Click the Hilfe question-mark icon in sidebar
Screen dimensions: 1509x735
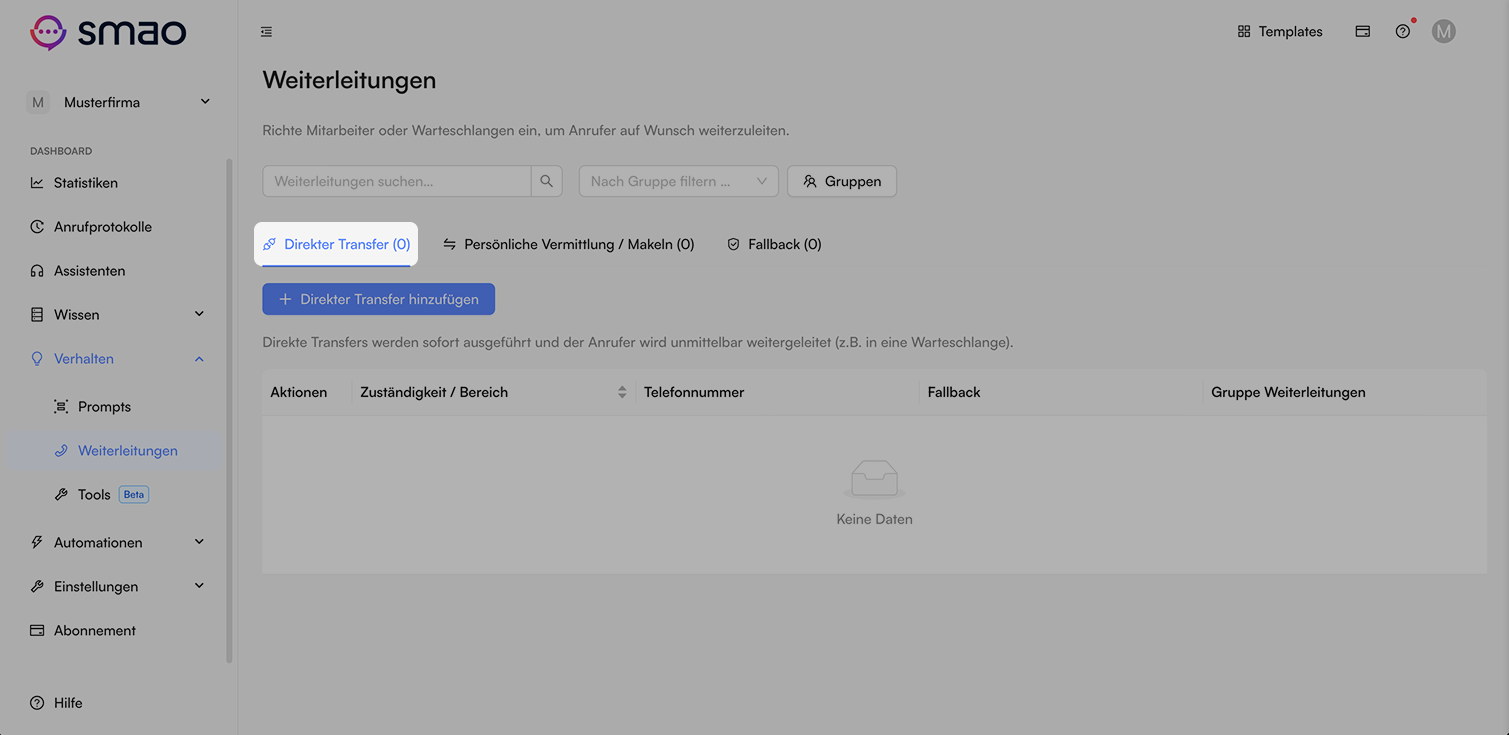[x=37, y=703]
